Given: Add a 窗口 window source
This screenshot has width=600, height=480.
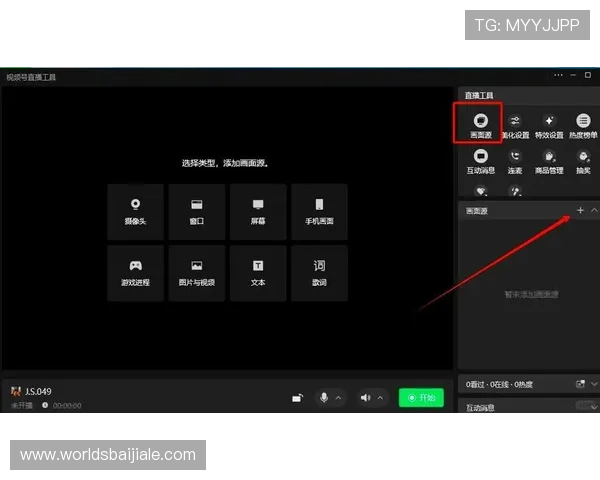Looking at the screenshot, I should pyautogui.click(x=197, y=211).
